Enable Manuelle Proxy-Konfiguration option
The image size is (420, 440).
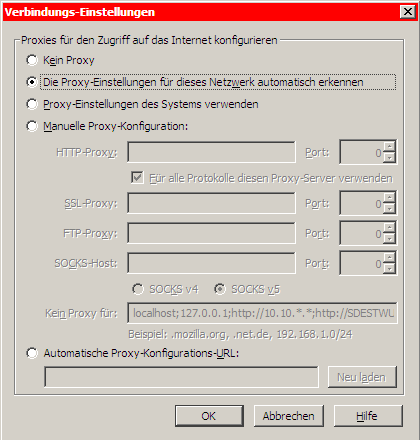32,126
